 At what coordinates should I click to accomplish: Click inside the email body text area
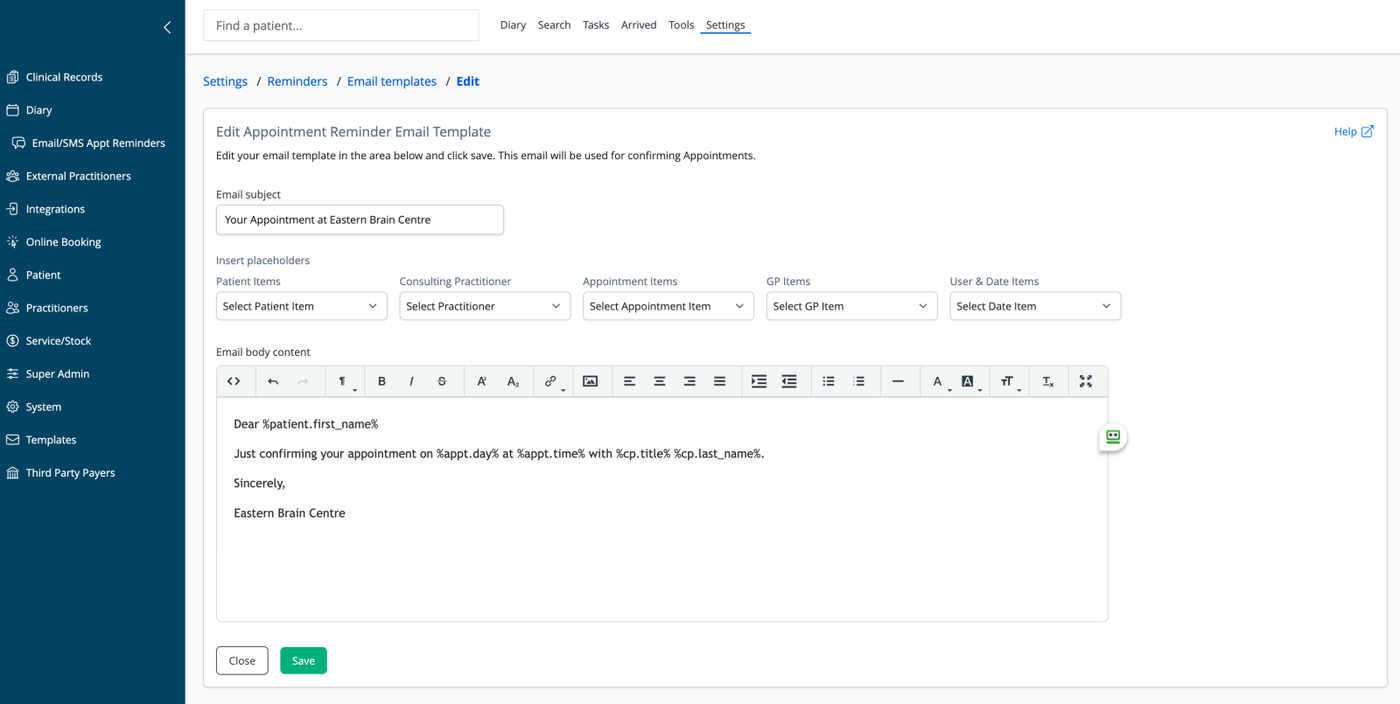[662, 509]
